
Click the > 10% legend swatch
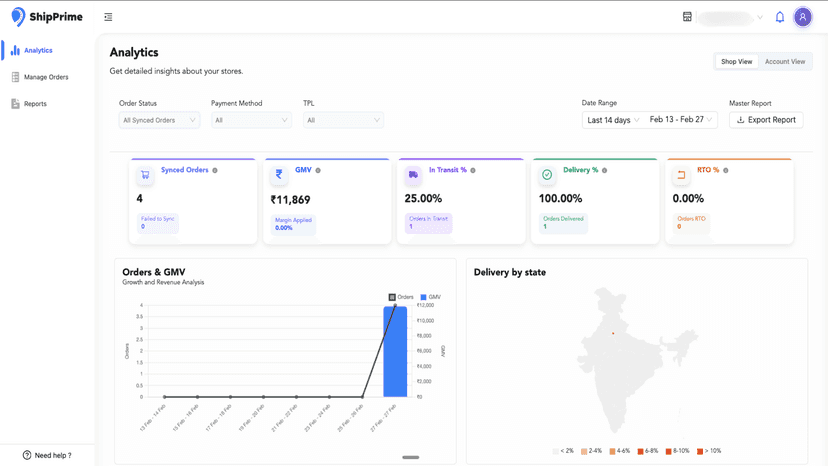pos(700,451)
